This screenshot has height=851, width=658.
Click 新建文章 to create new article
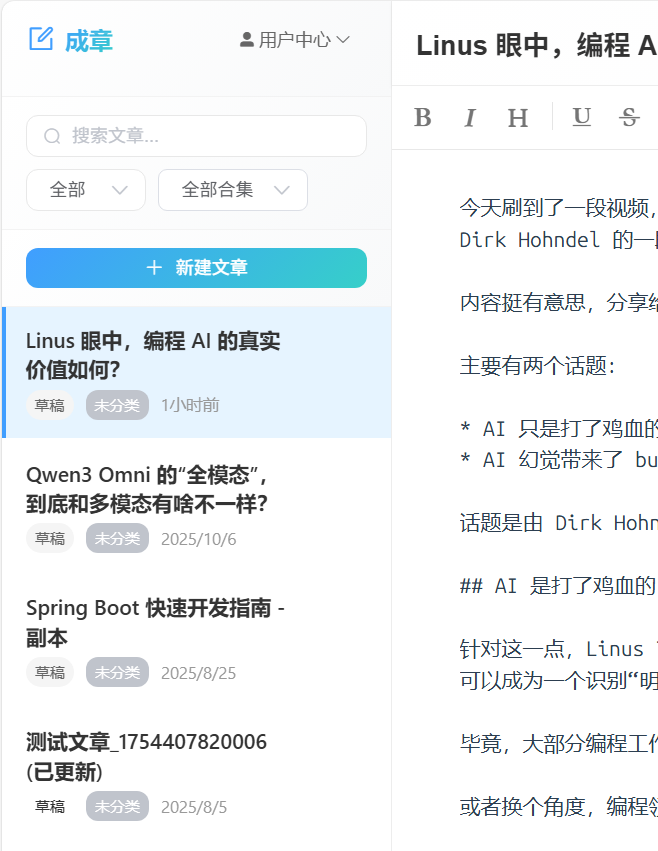click(196, 268)
